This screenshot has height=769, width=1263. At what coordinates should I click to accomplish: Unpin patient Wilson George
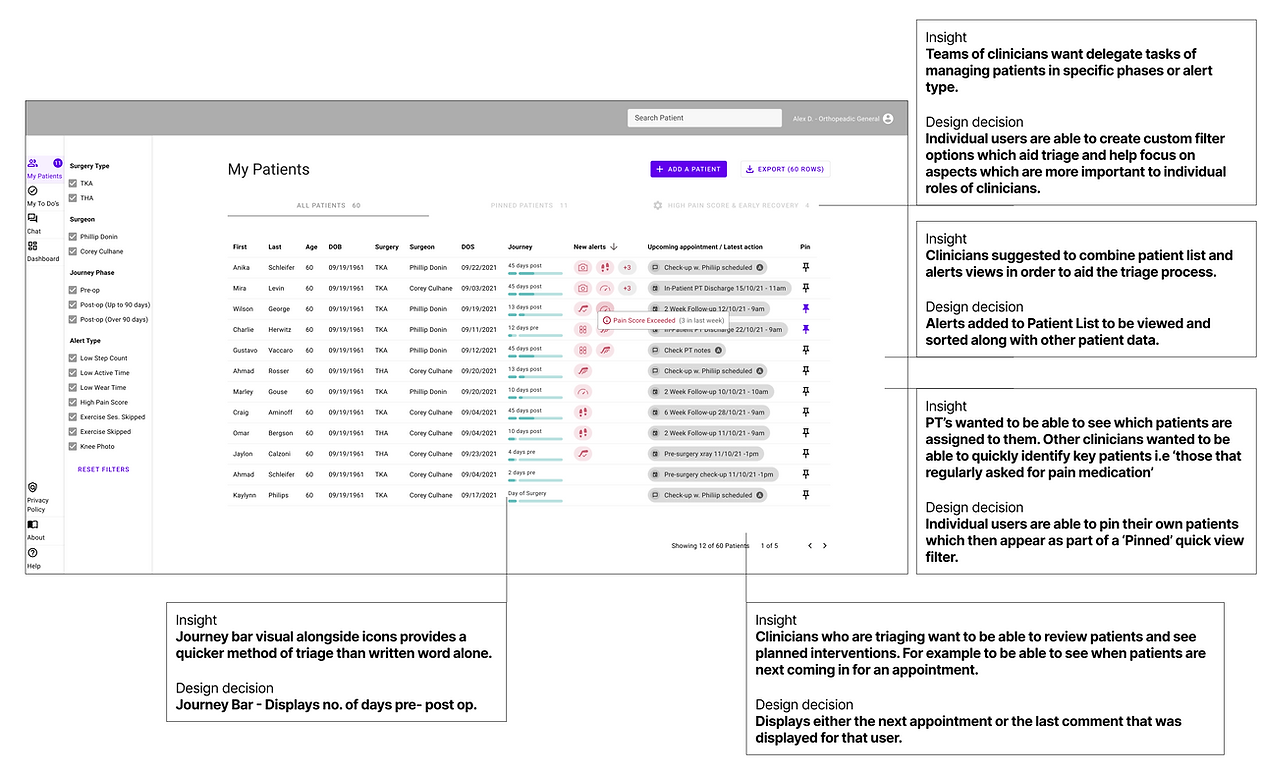(806, 309)
